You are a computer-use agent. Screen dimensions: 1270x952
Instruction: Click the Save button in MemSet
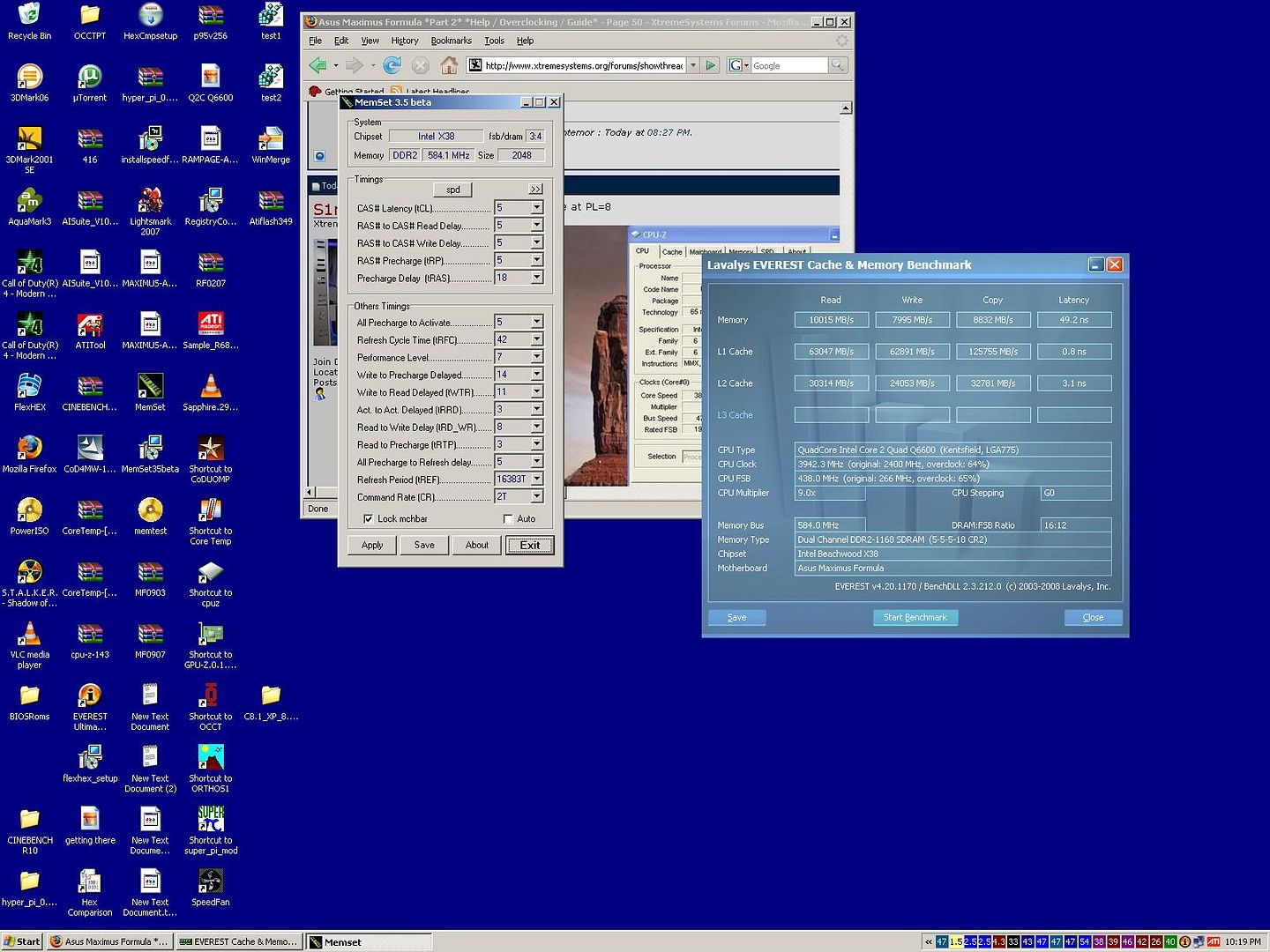click(x=424, y=545)
